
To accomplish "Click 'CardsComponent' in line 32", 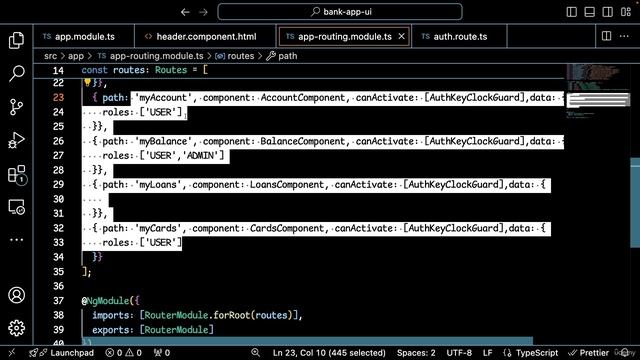I will pyautogui.click(x=287, y=228).
